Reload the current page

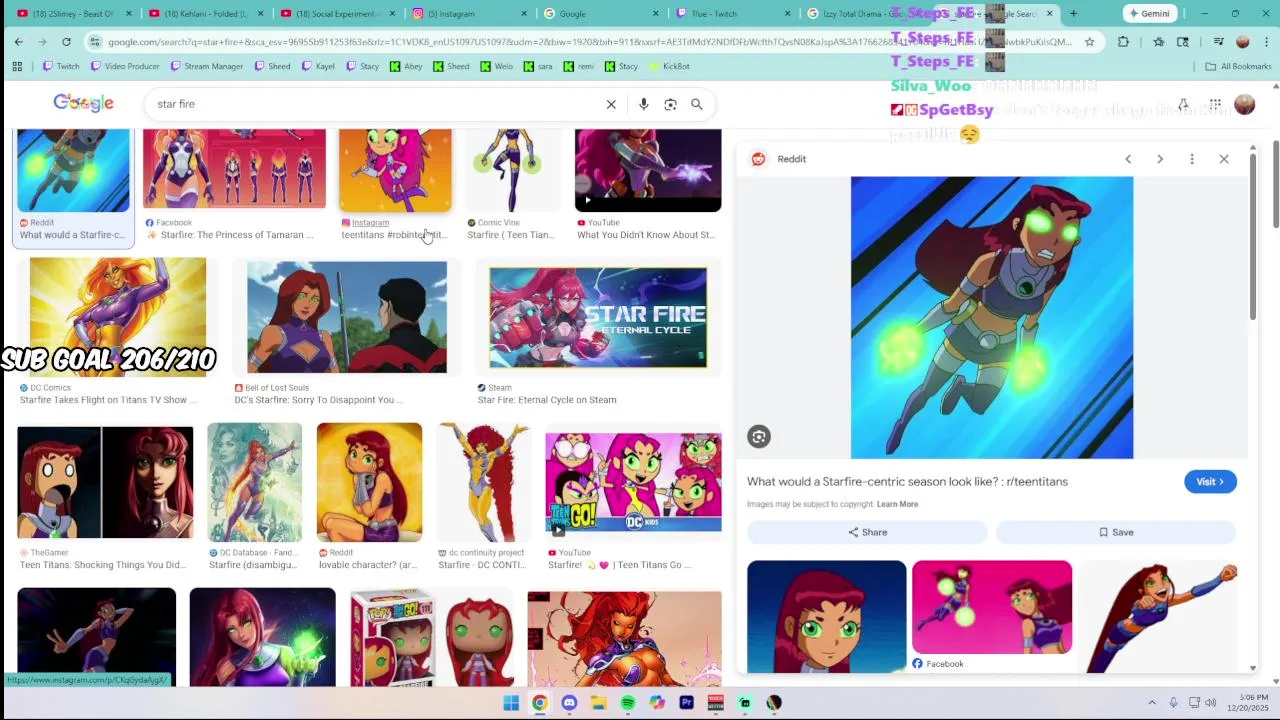coord(66,42)
